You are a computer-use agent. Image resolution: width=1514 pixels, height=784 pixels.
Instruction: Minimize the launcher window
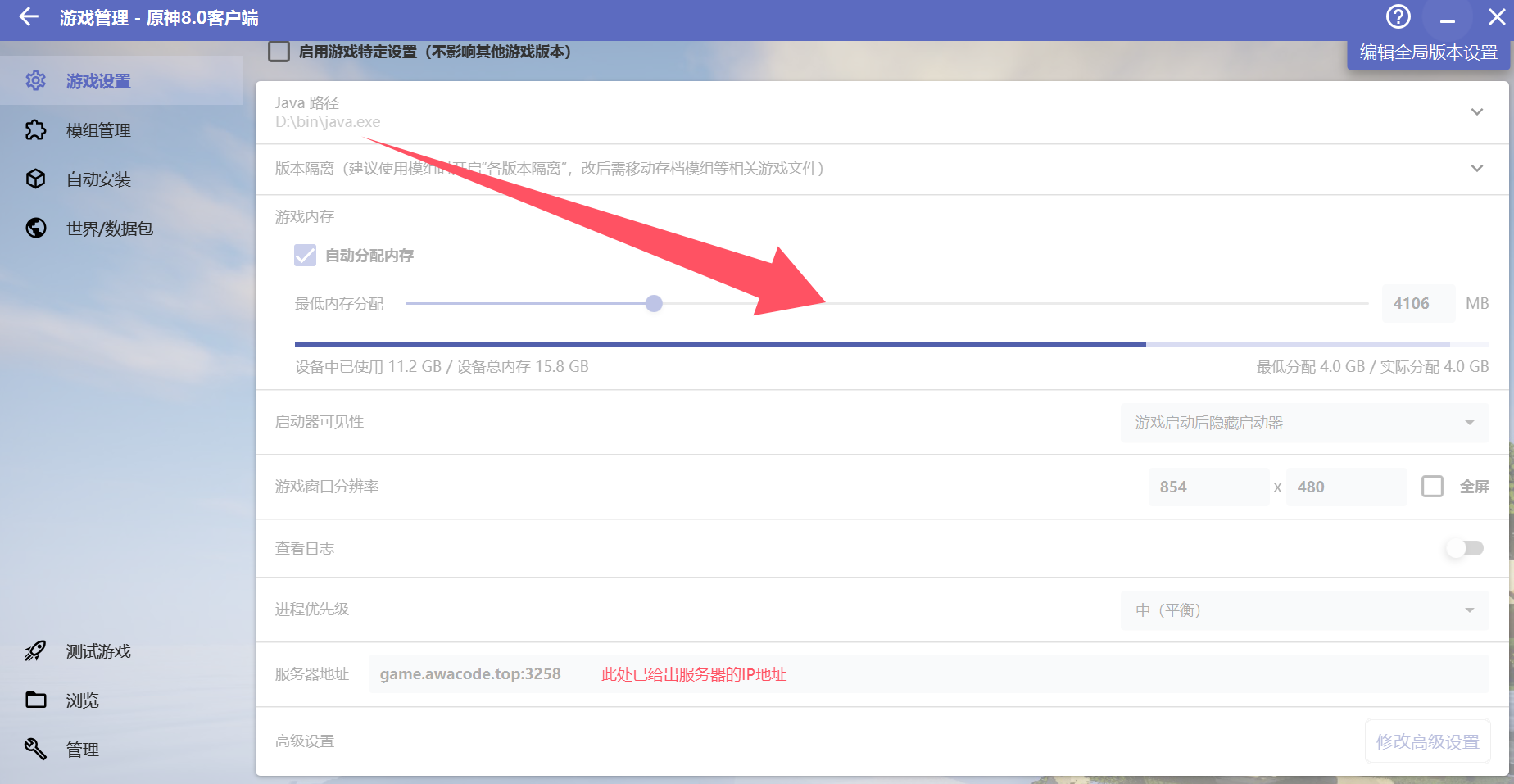pos(1448,18)
